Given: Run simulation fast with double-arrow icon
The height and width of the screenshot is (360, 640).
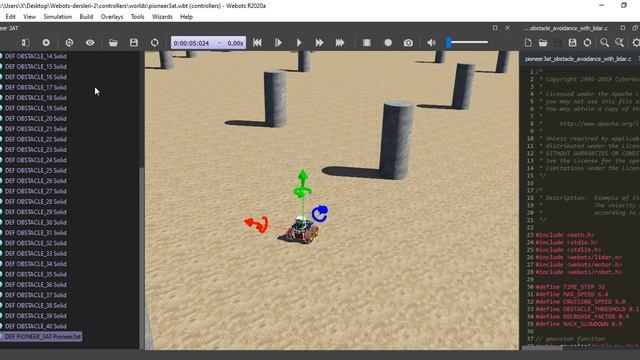Looking at the screenshot, I should pyautogui.click(x=319, y=42).
